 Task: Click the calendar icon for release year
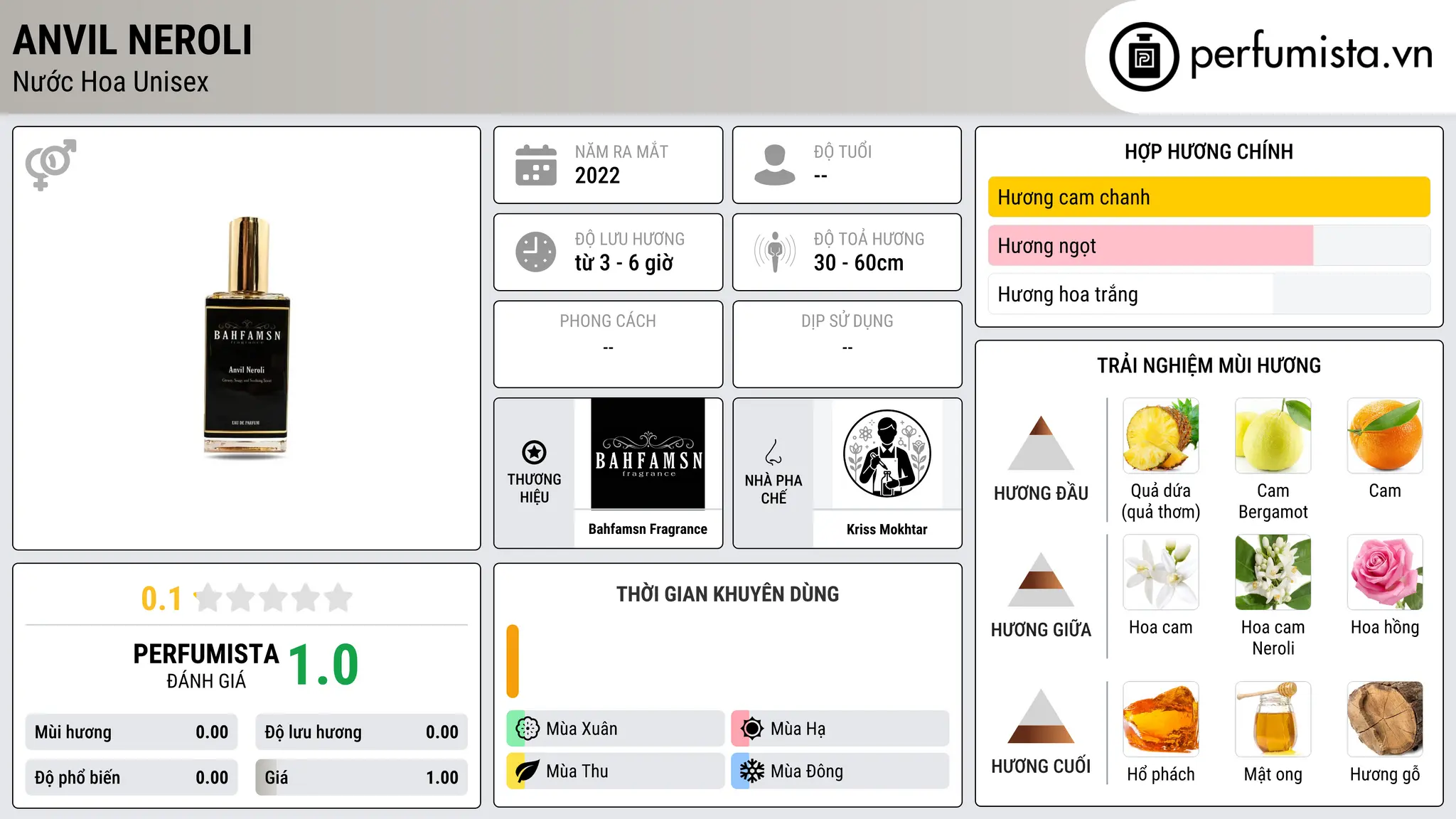tap(536, 165)
